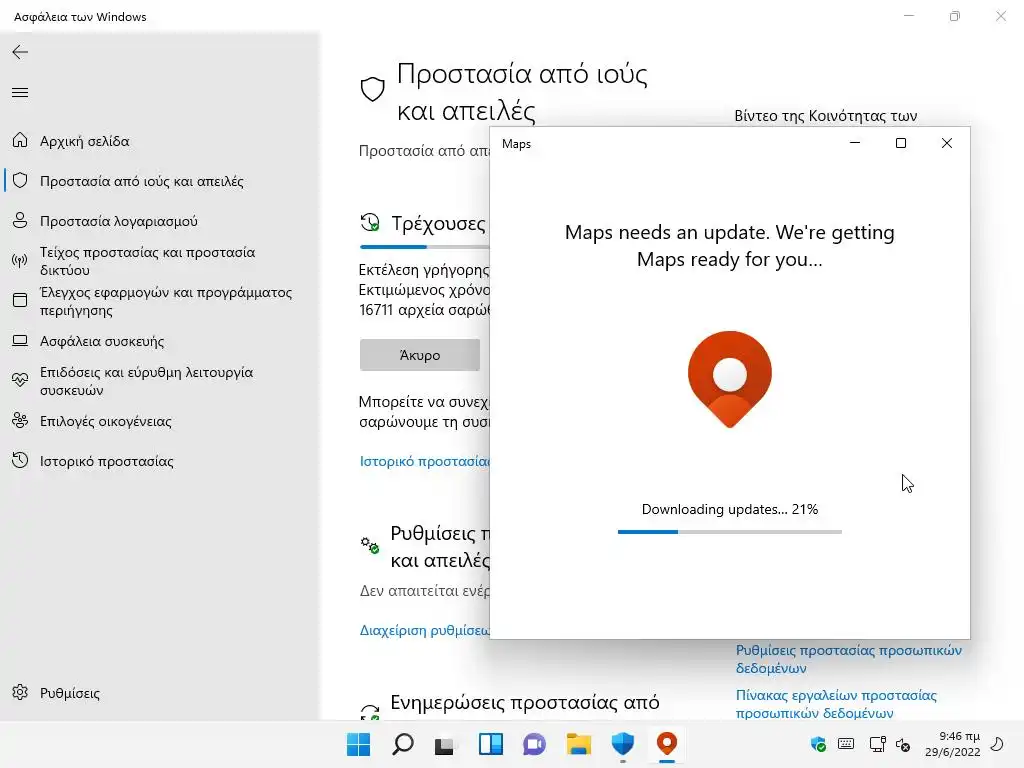
Task: Click the heart icon for device performance
Action: coord(20,380)
